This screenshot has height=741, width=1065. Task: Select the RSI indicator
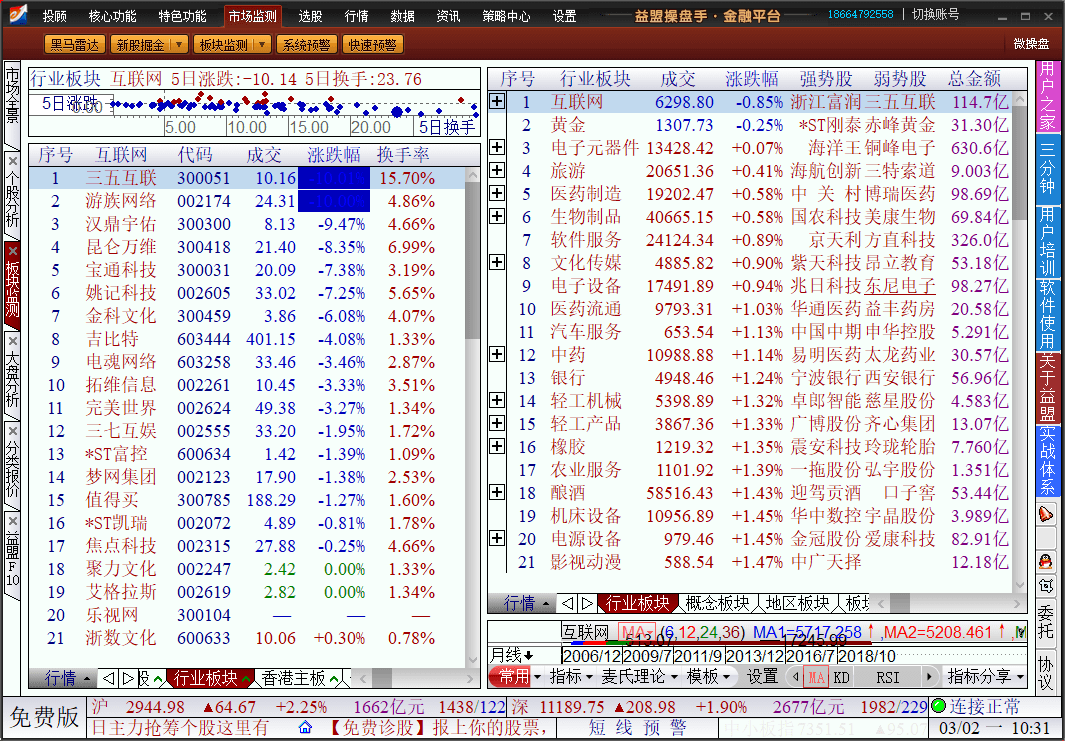click(x=887, y=676)
